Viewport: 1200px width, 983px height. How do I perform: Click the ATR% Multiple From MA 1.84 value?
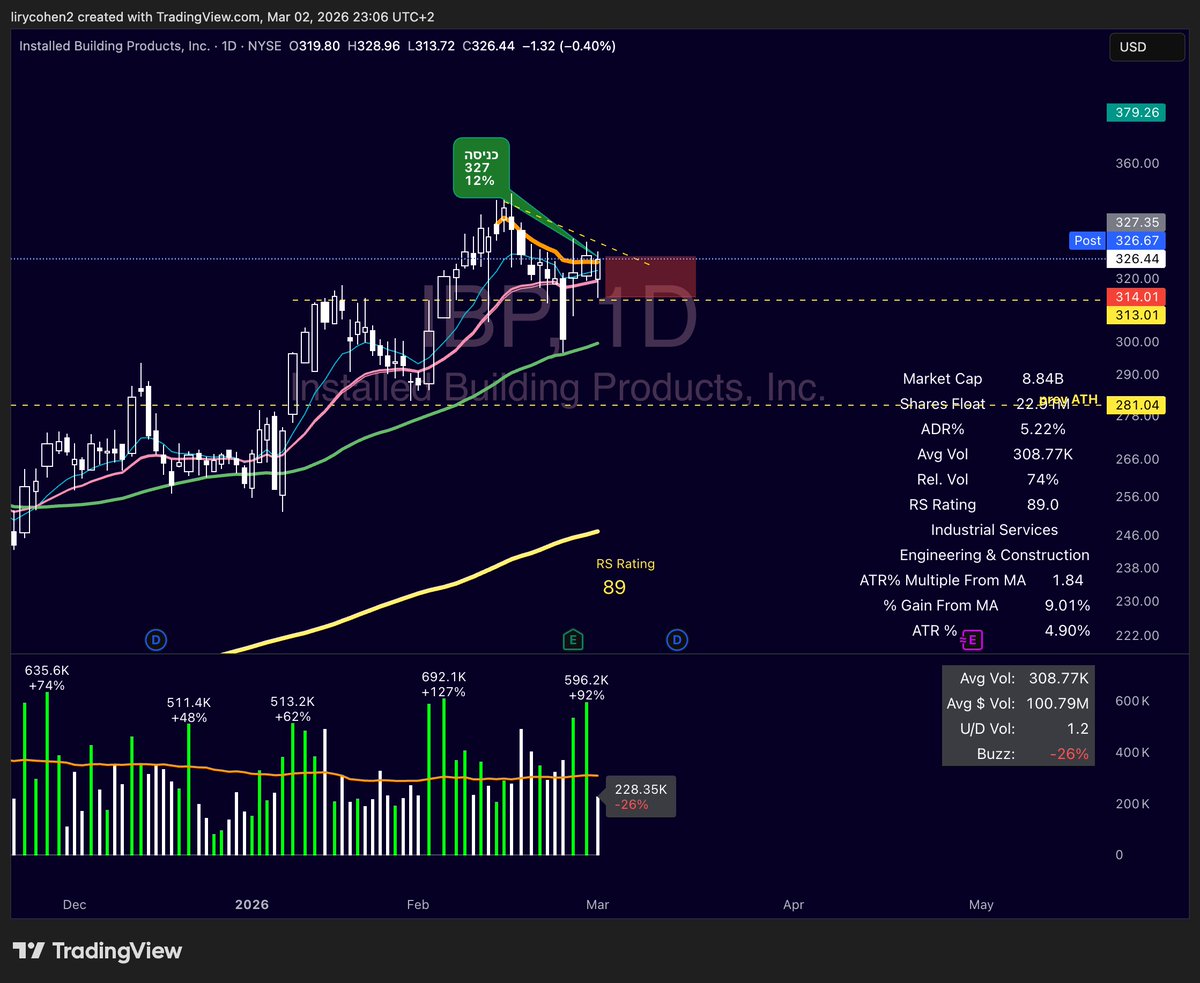1067,580
